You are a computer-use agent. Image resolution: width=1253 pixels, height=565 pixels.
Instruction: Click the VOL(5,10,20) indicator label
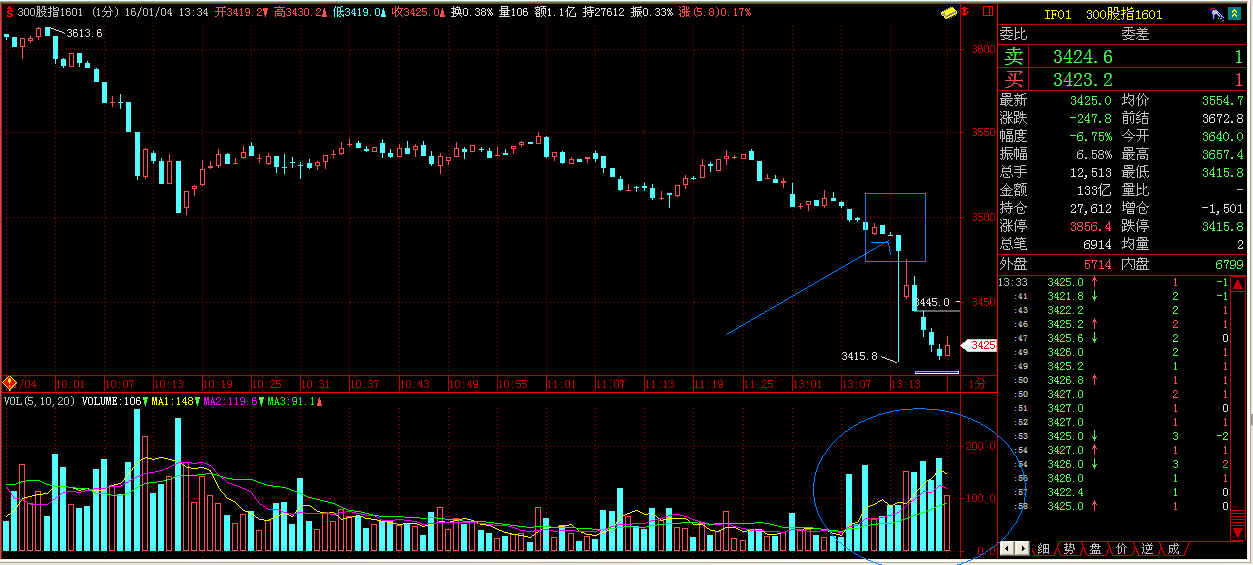pyautogui.click(x=39, y=401)
